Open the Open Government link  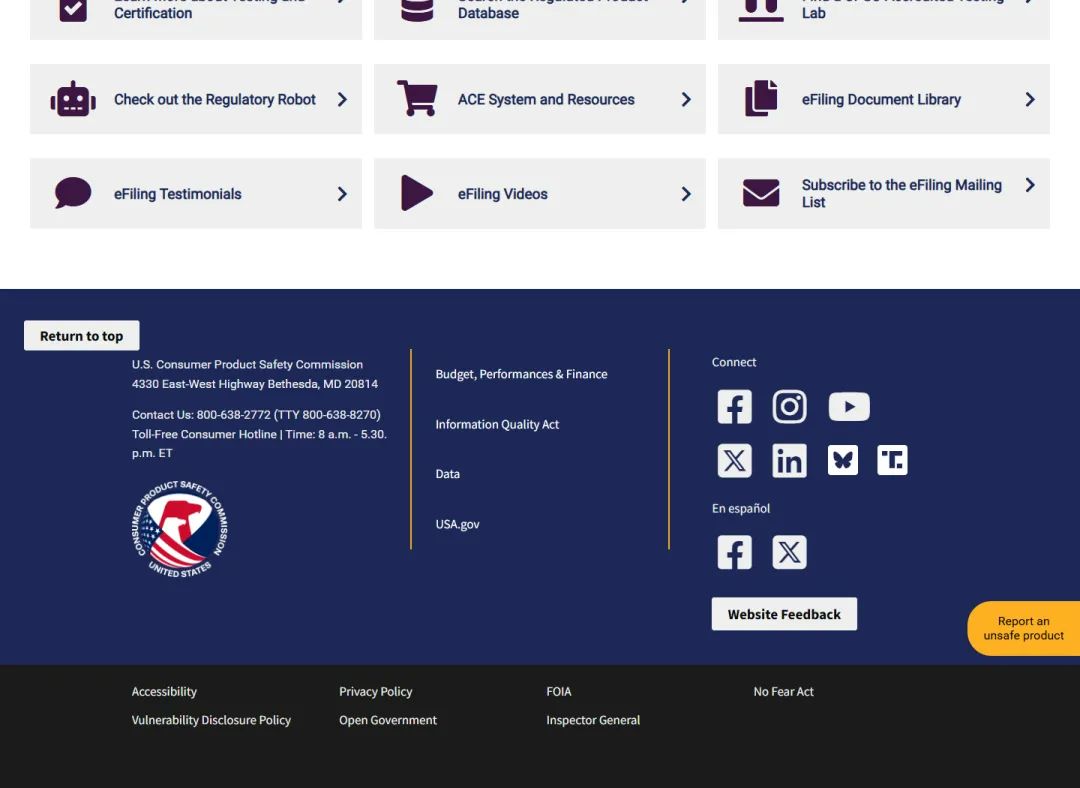388,720
